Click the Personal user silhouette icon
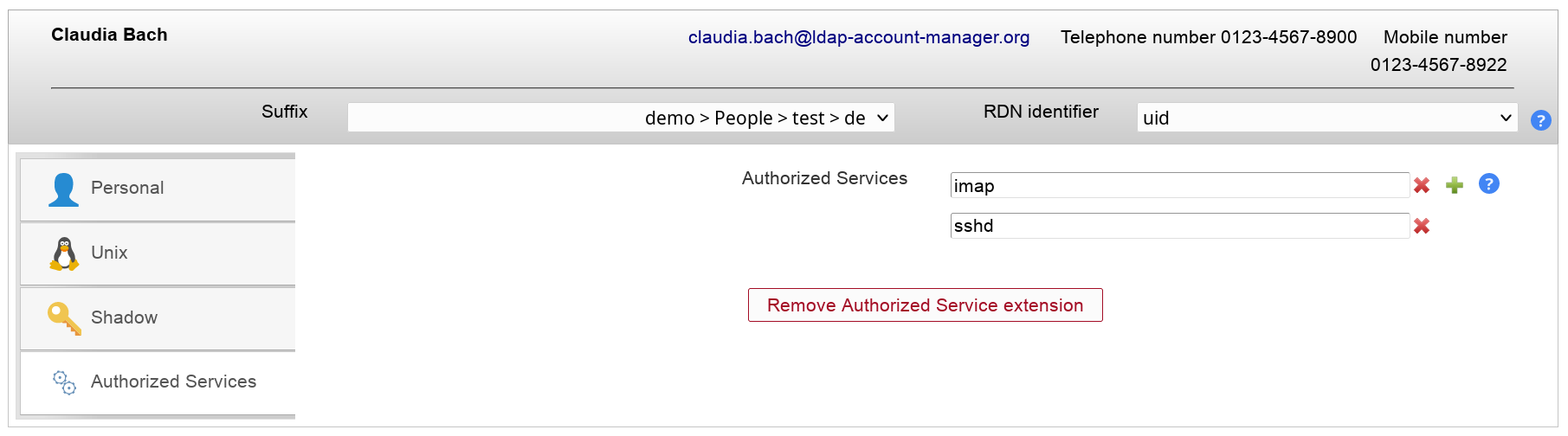Viewport: 1568px width, 436px height. point(63,189)
